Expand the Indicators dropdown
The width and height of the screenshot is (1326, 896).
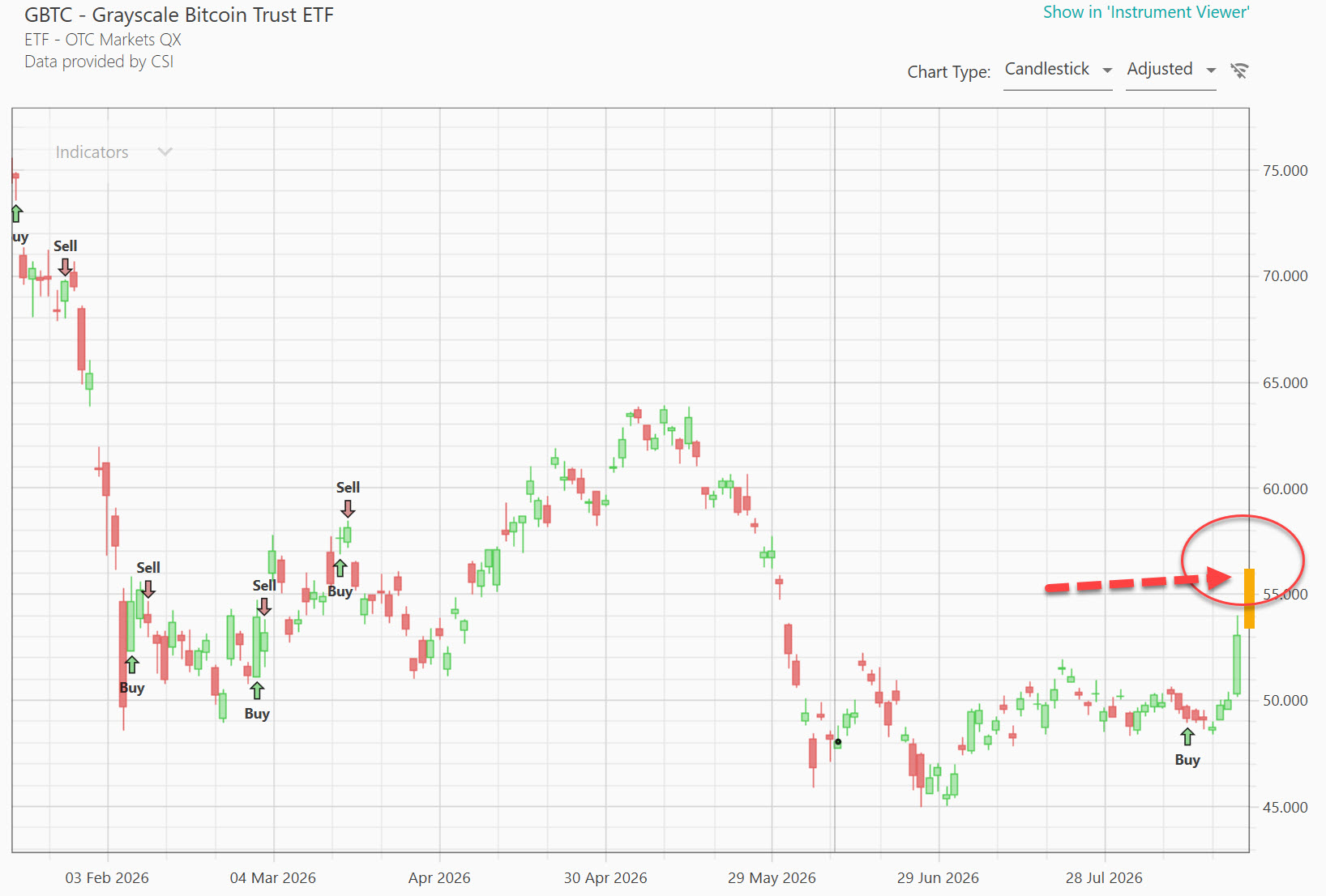point(113,152)
